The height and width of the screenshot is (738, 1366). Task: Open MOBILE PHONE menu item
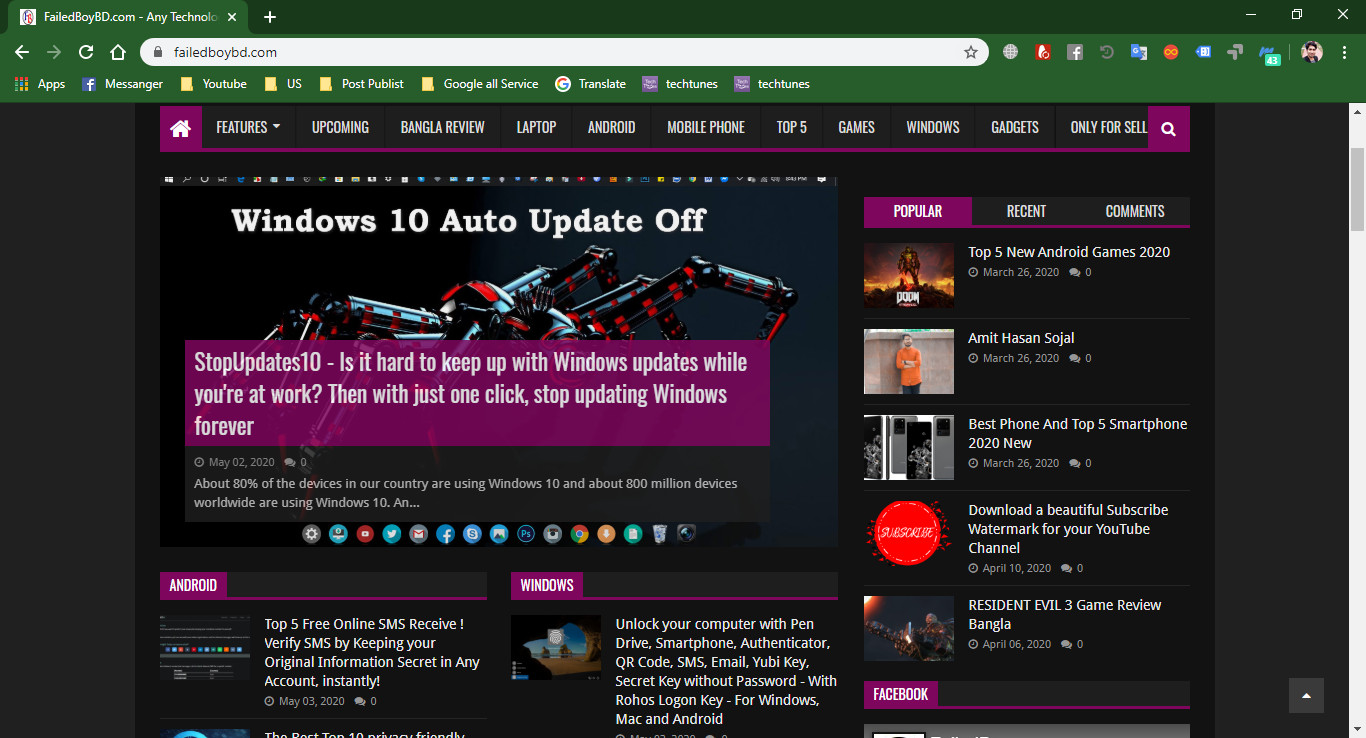(x=706, y=128)
